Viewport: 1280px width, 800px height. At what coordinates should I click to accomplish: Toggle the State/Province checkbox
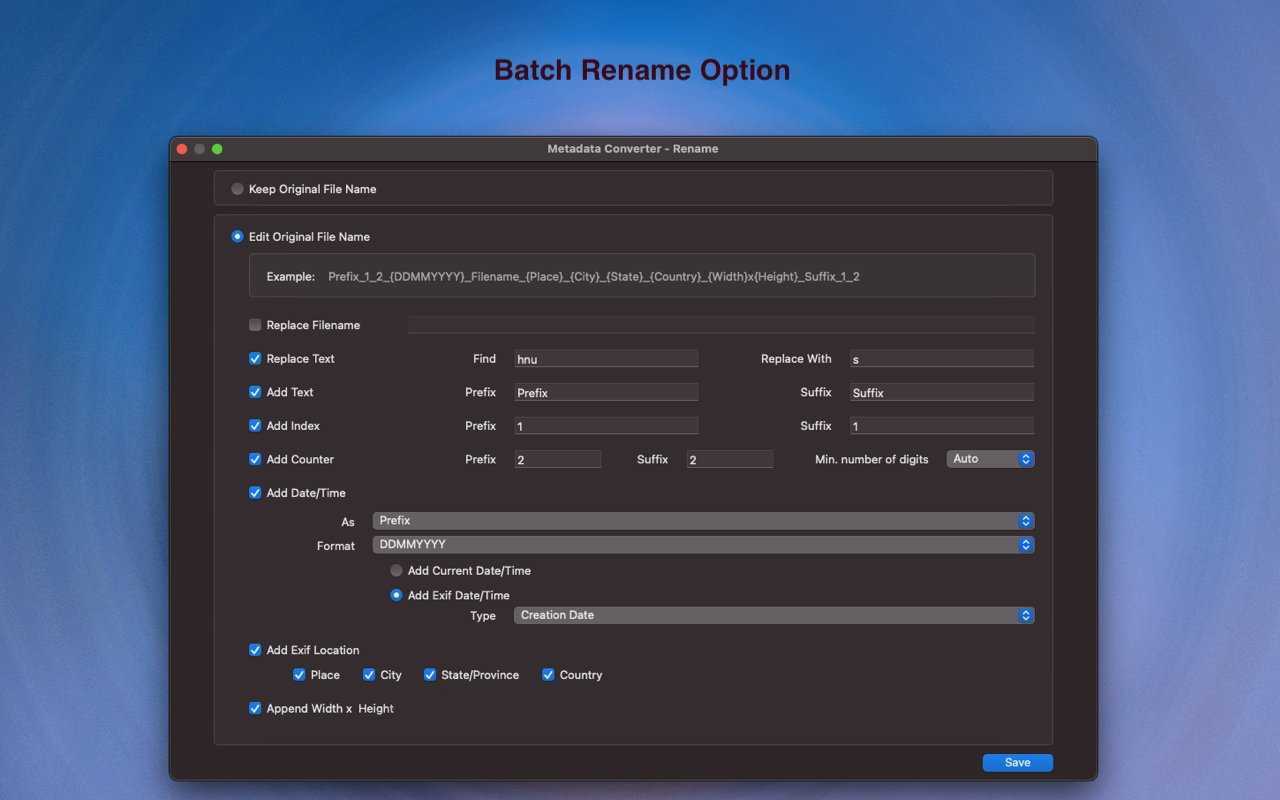[x=430, y=675]
